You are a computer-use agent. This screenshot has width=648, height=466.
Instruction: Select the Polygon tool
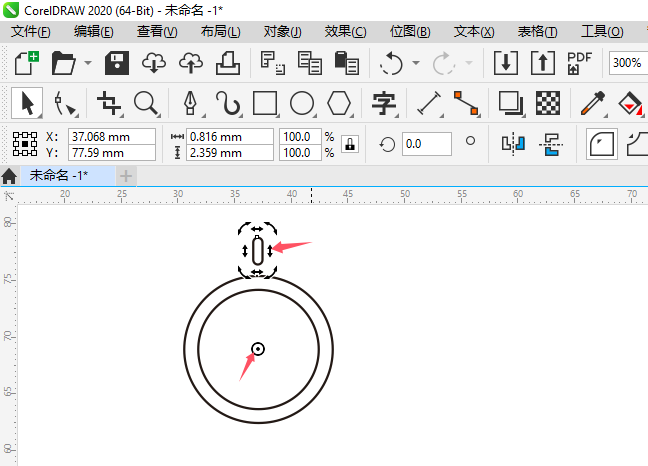tap(339, 103)
